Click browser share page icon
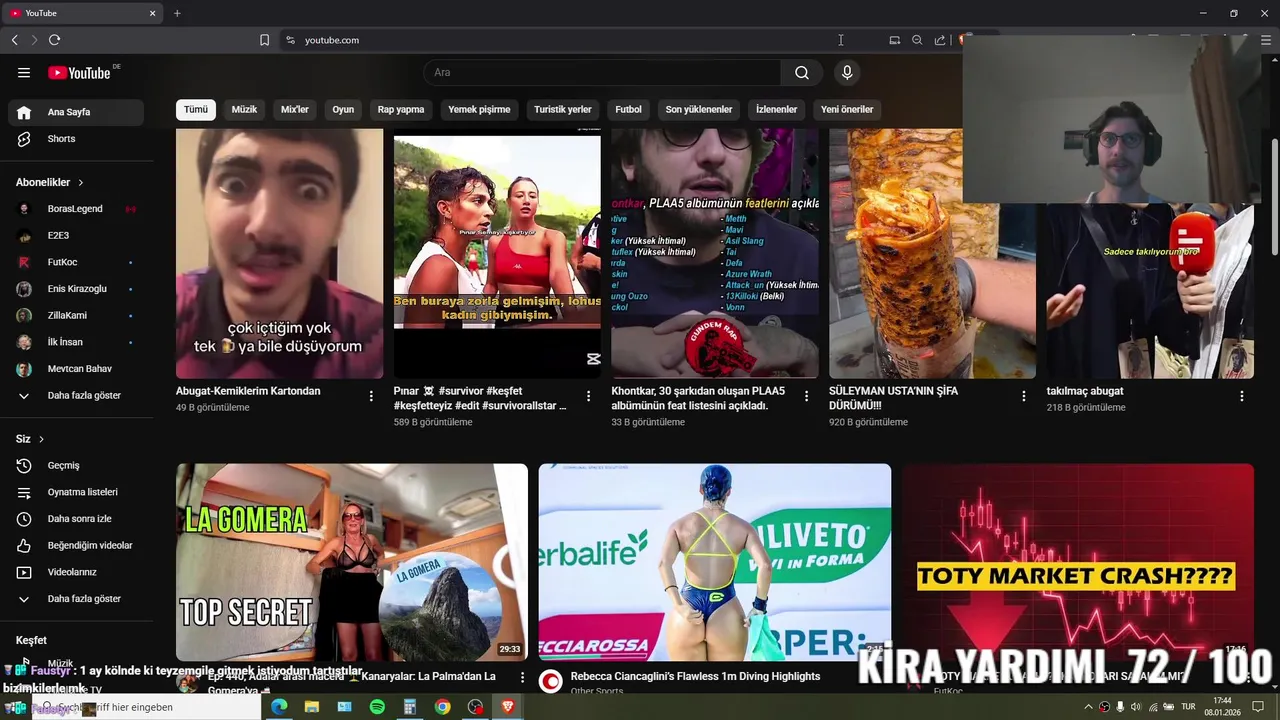The image size is (1280, 720). 940,40
